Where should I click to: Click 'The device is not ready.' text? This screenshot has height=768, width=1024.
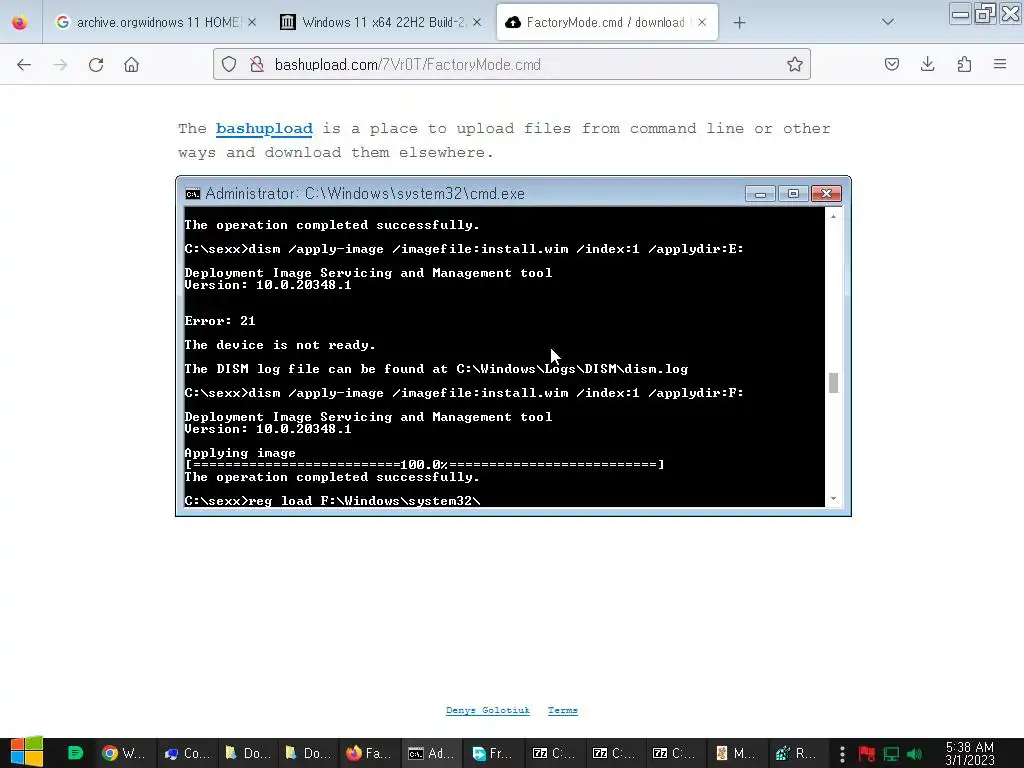[x=280, y=345]
